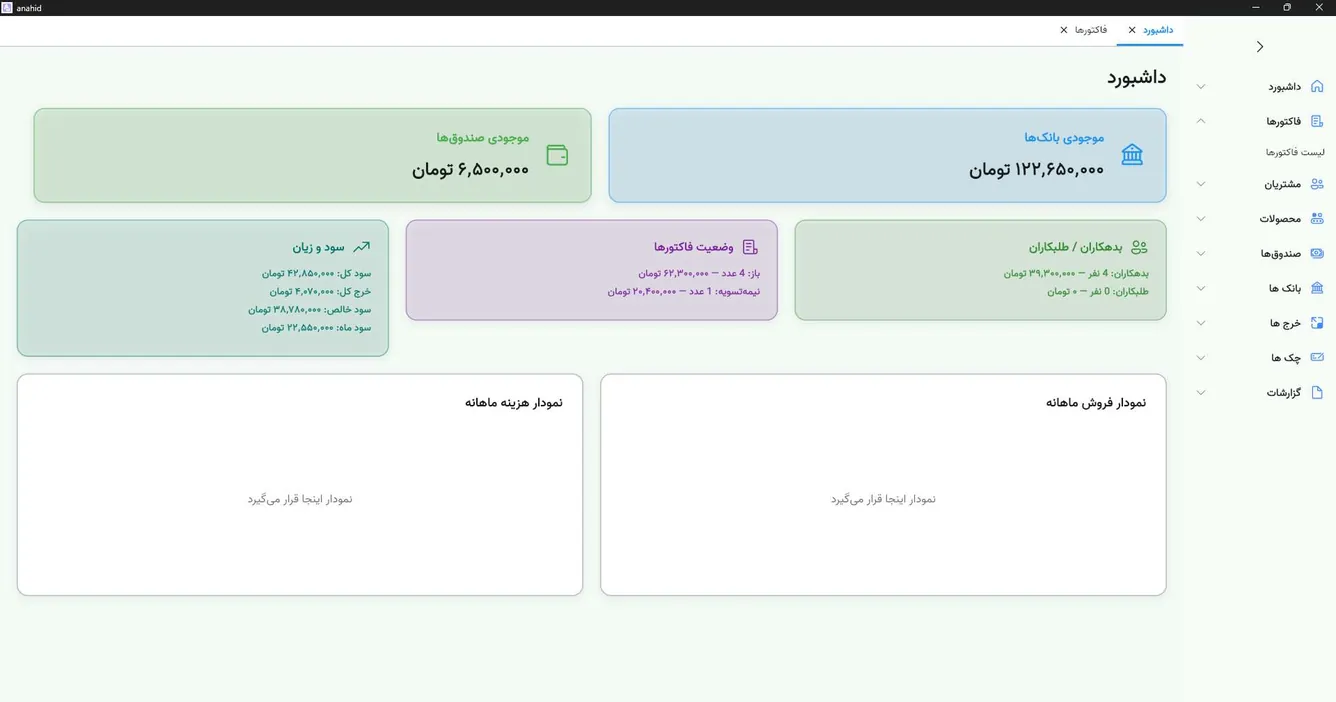Viewport: 1336px width, 702px height.
Task: Click the طلبکاران creditors line
Action: [x=1099, y=292]
